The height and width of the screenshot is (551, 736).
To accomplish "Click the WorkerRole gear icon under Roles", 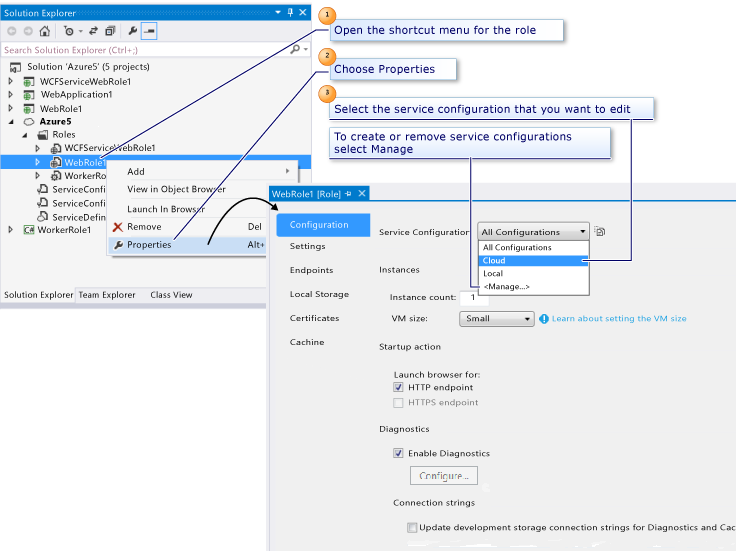I will (x=55, y=176).
